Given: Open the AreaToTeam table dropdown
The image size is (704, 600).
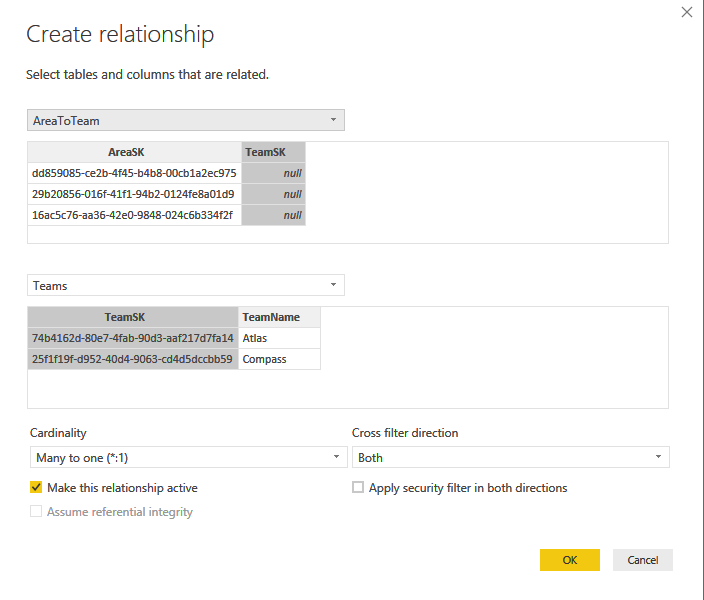Looking at the screenshot, I should pyautogui.click(x=186, y=120).
